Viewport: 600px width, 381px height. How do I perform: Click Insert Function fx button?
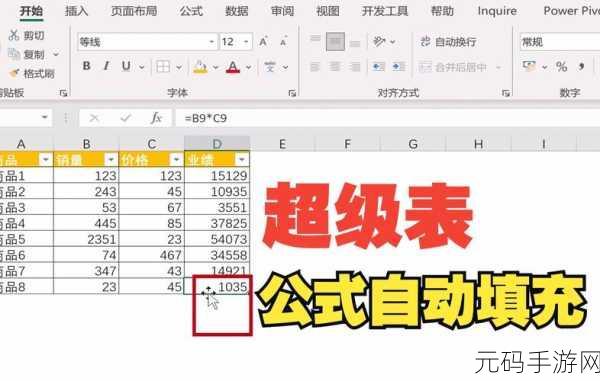[156, 118]
